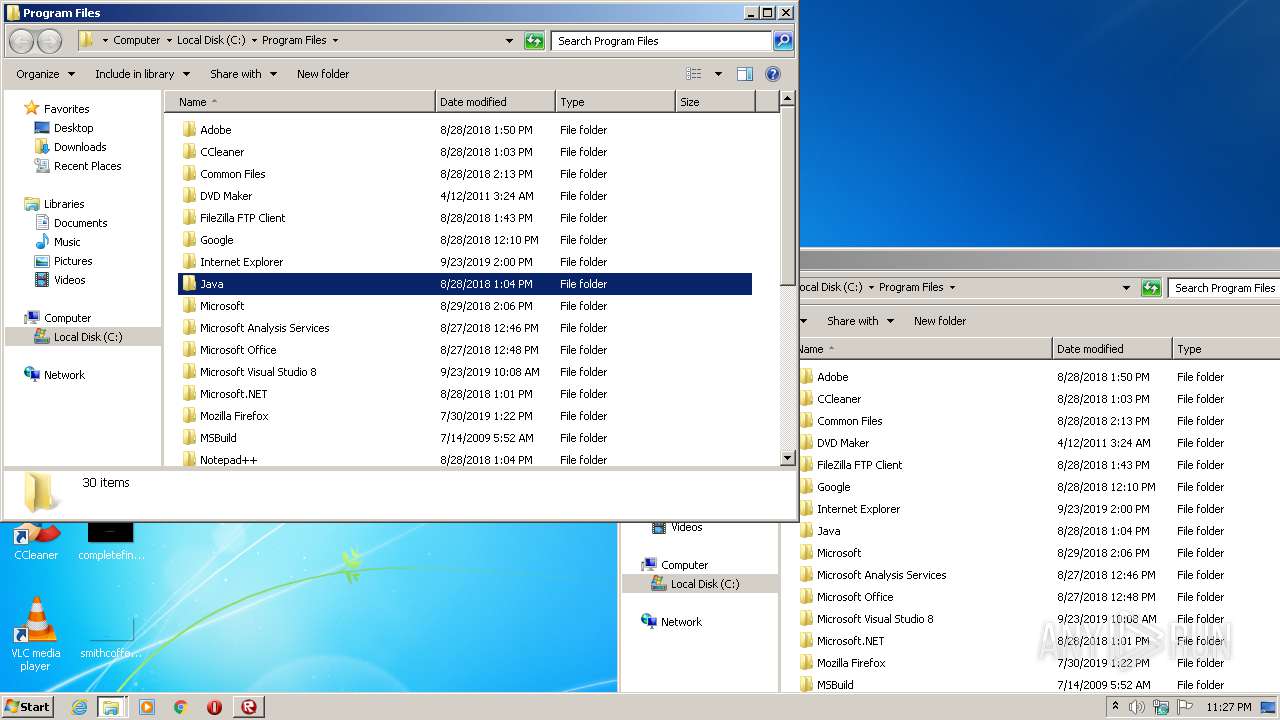The image size is (1280, 720).
Task: Click the Back navigation arrow in the front window
Action: pos(21,41)
